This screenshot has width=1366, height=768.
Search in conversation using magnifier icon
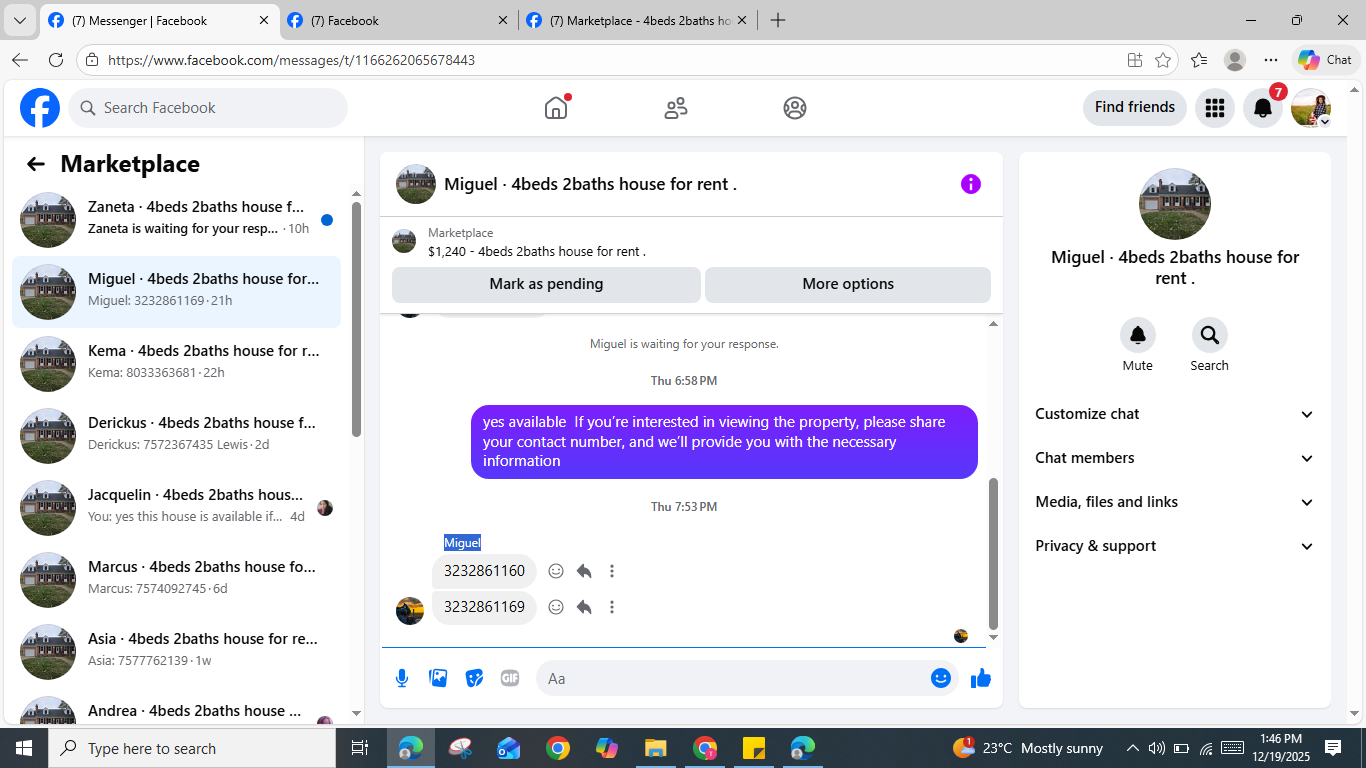point(1210,335)
